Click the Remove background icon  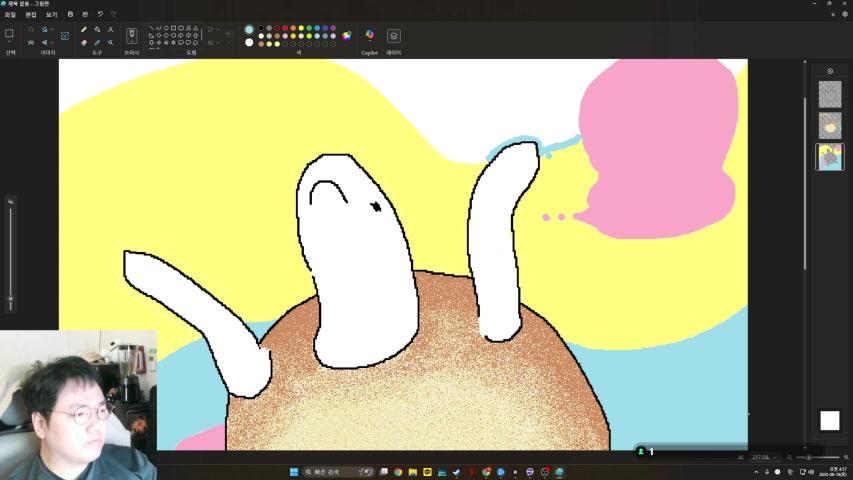click(x=65, y=36)
